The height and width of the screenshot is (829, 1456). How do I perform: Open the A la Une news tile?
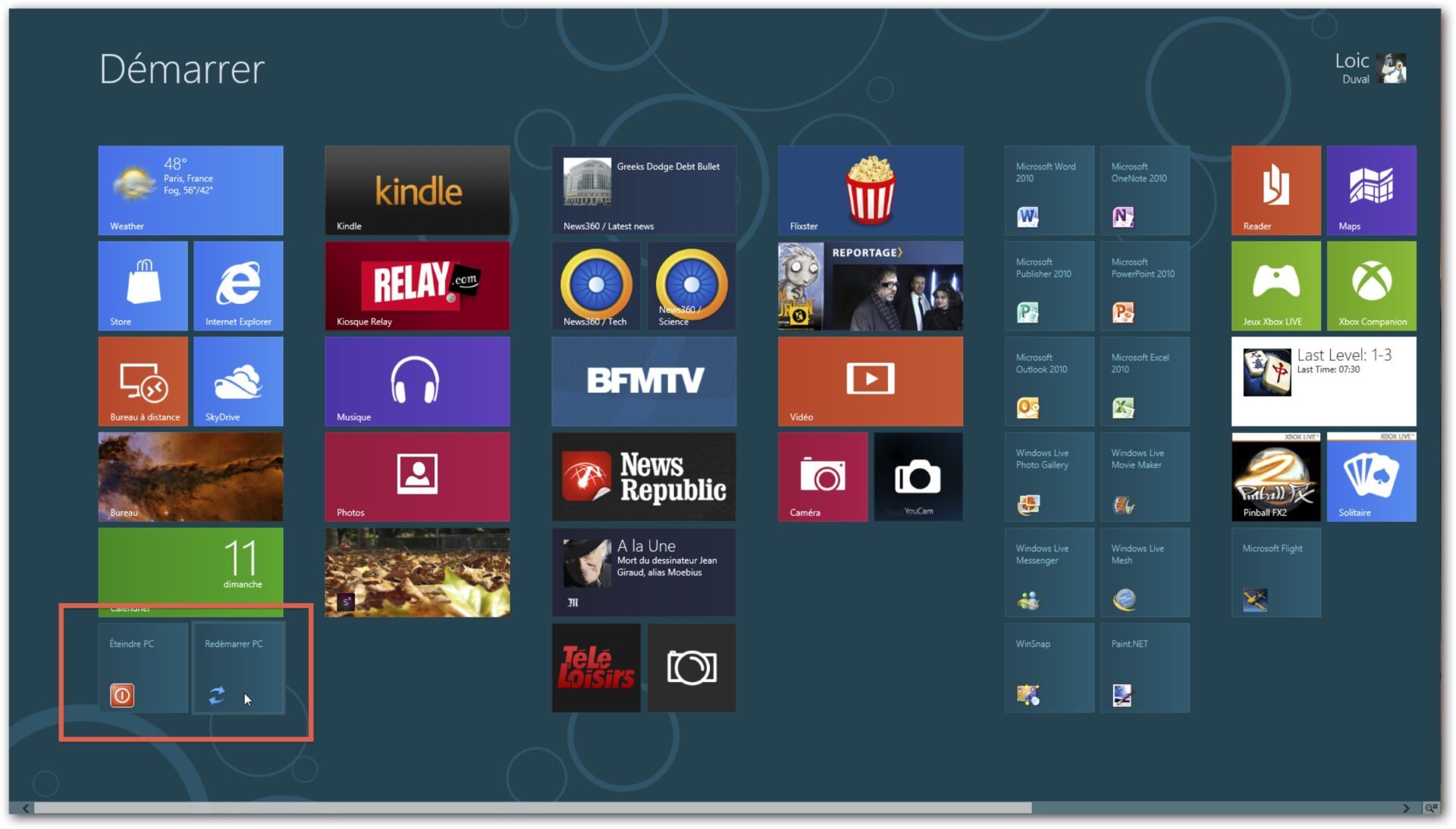point(644,573)
